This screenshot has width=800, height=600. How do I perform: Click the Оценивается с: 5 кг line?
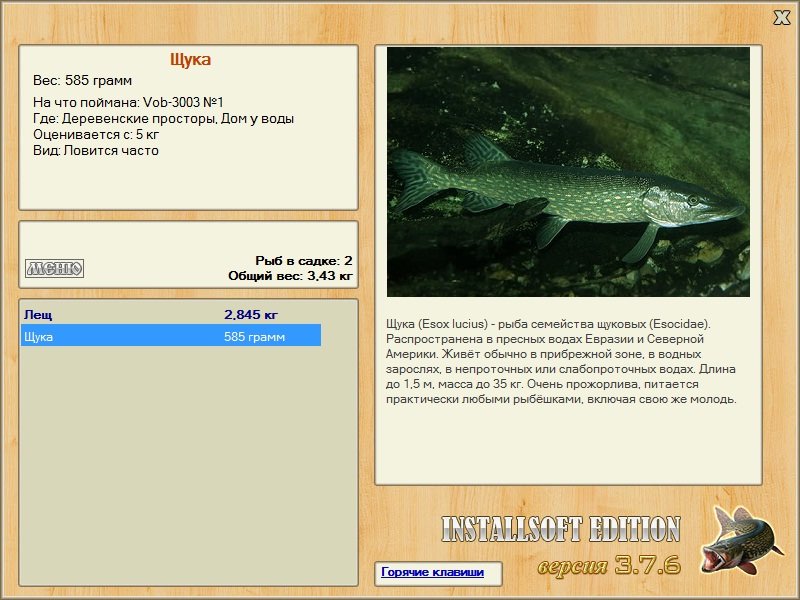tap(96, 135)
